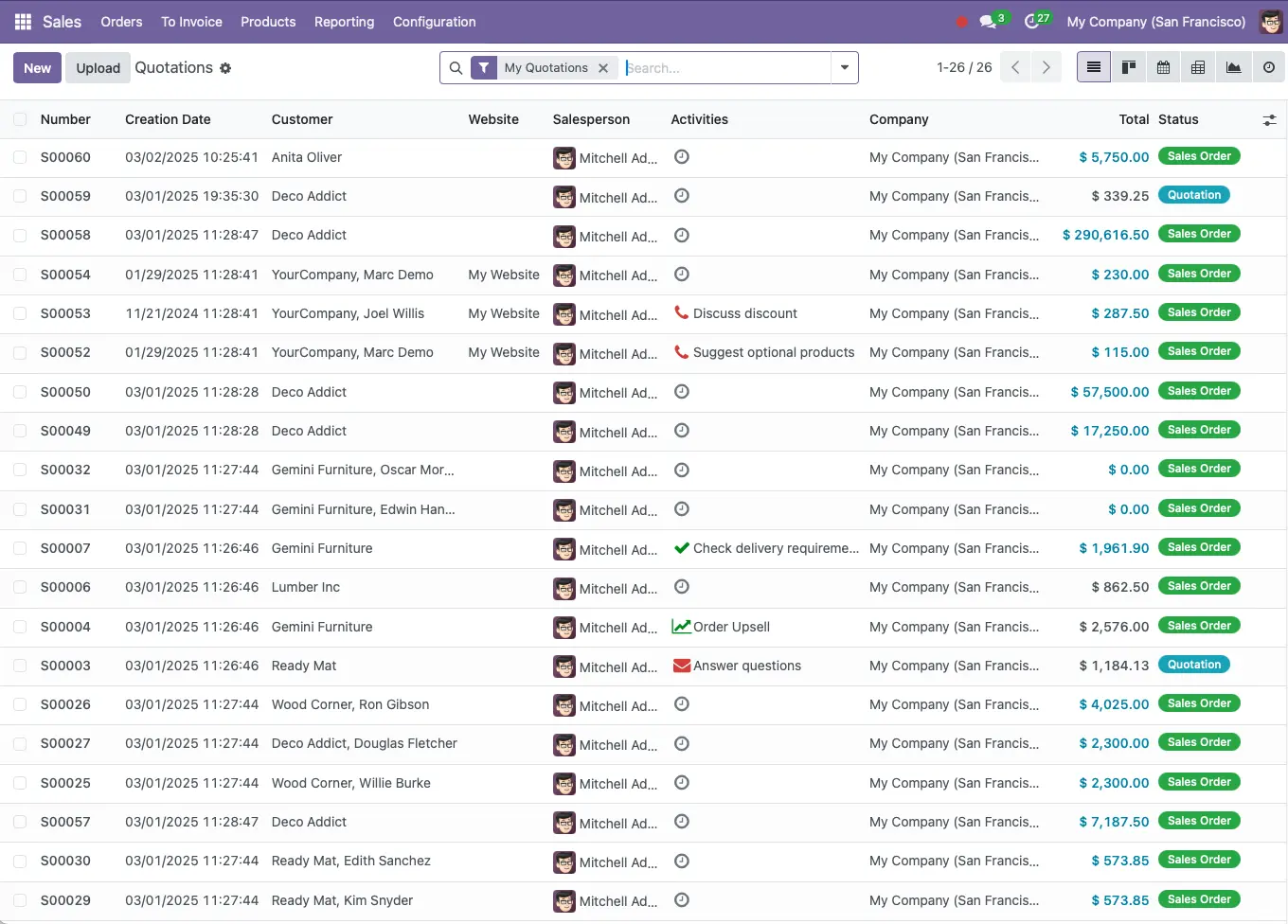Open the activities clock icon

[1031, 21]
